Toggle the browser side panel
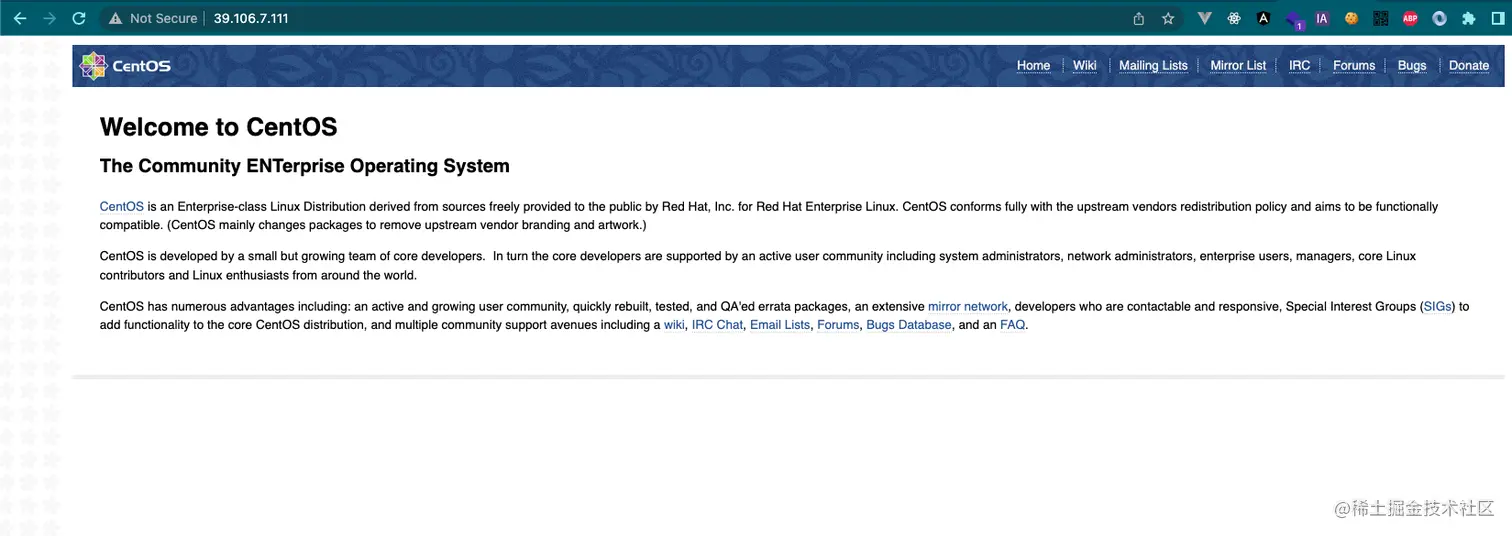The height and width of the screenshot is (536, 1512). click(x=1497, y=18)
